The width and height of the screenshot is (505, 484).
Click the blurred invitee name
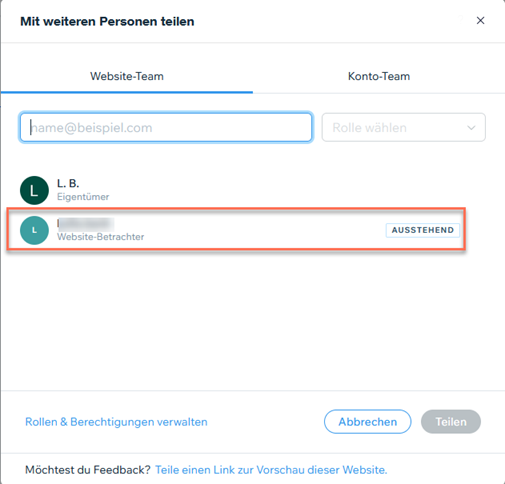tap(86, 224)
